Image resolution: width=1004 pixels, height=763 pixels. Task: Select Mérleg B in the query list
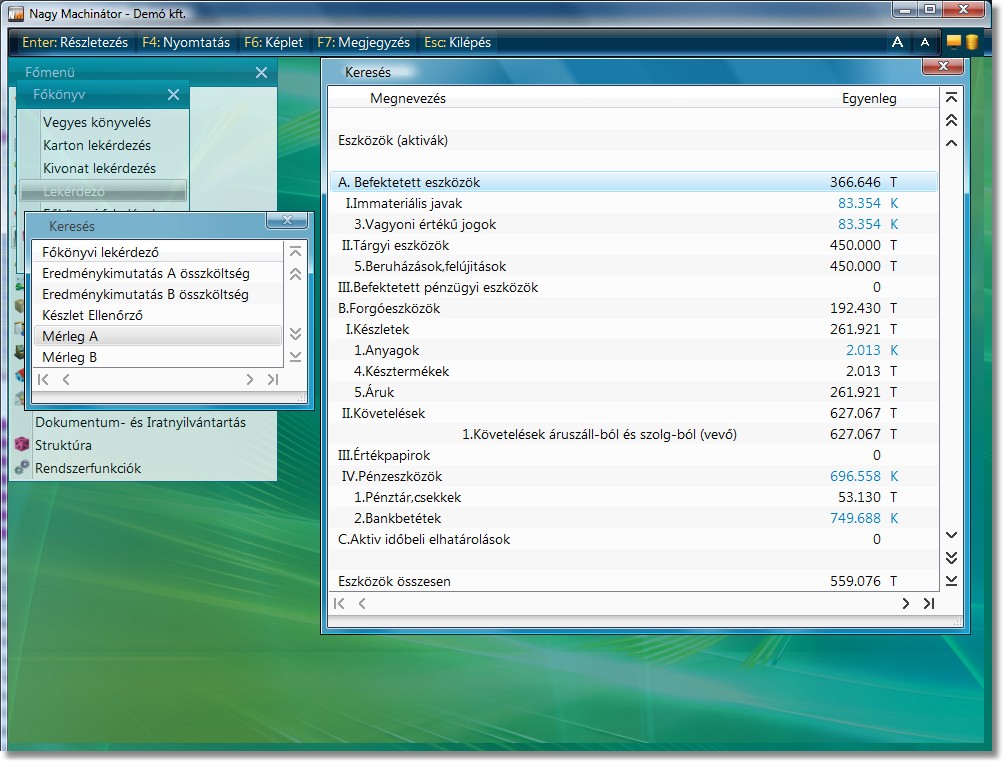(x=70, y=357)
